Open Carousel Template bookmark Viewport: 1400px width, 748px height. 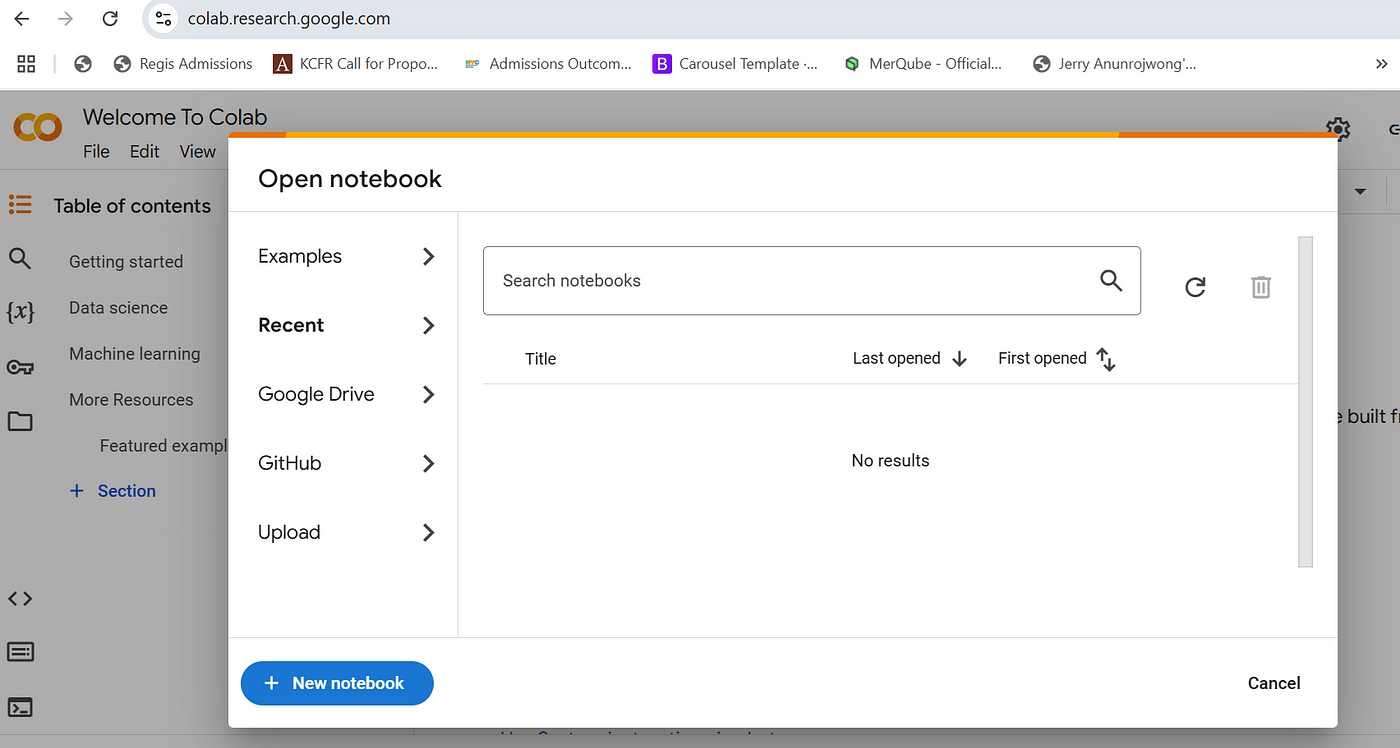(735, 64)
